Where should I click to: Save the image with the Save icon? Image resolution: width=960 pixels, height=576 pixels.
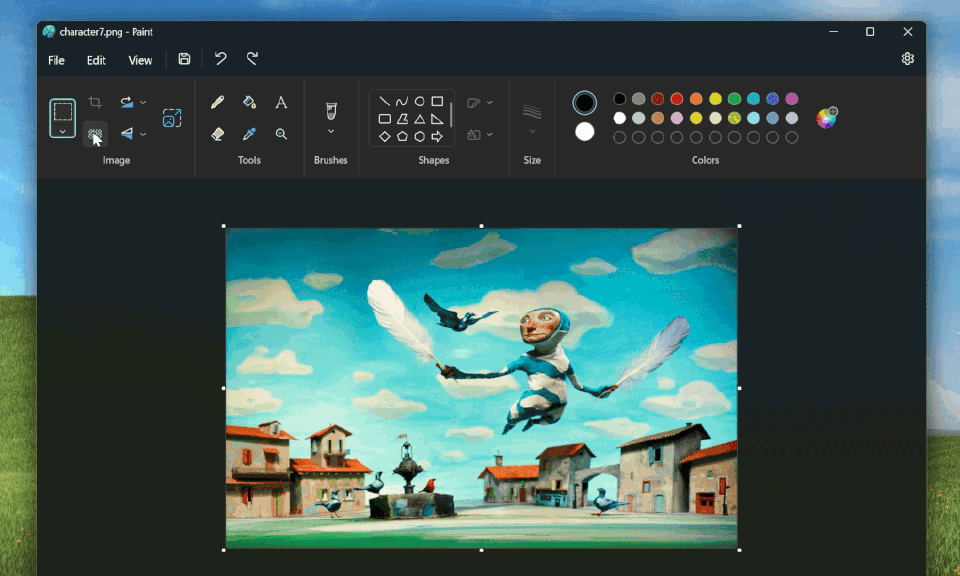tap(184, 59)
